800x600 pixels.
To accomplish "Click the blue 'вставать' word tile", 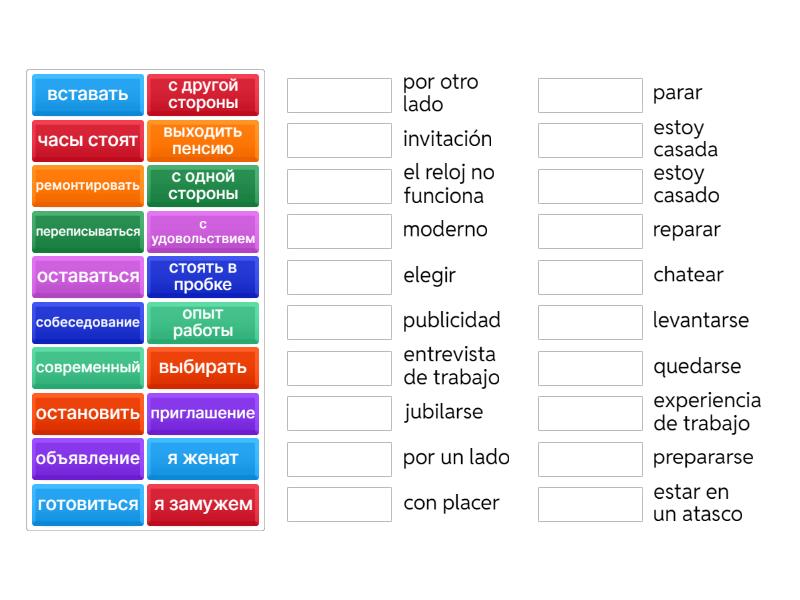I will (88, 95).
